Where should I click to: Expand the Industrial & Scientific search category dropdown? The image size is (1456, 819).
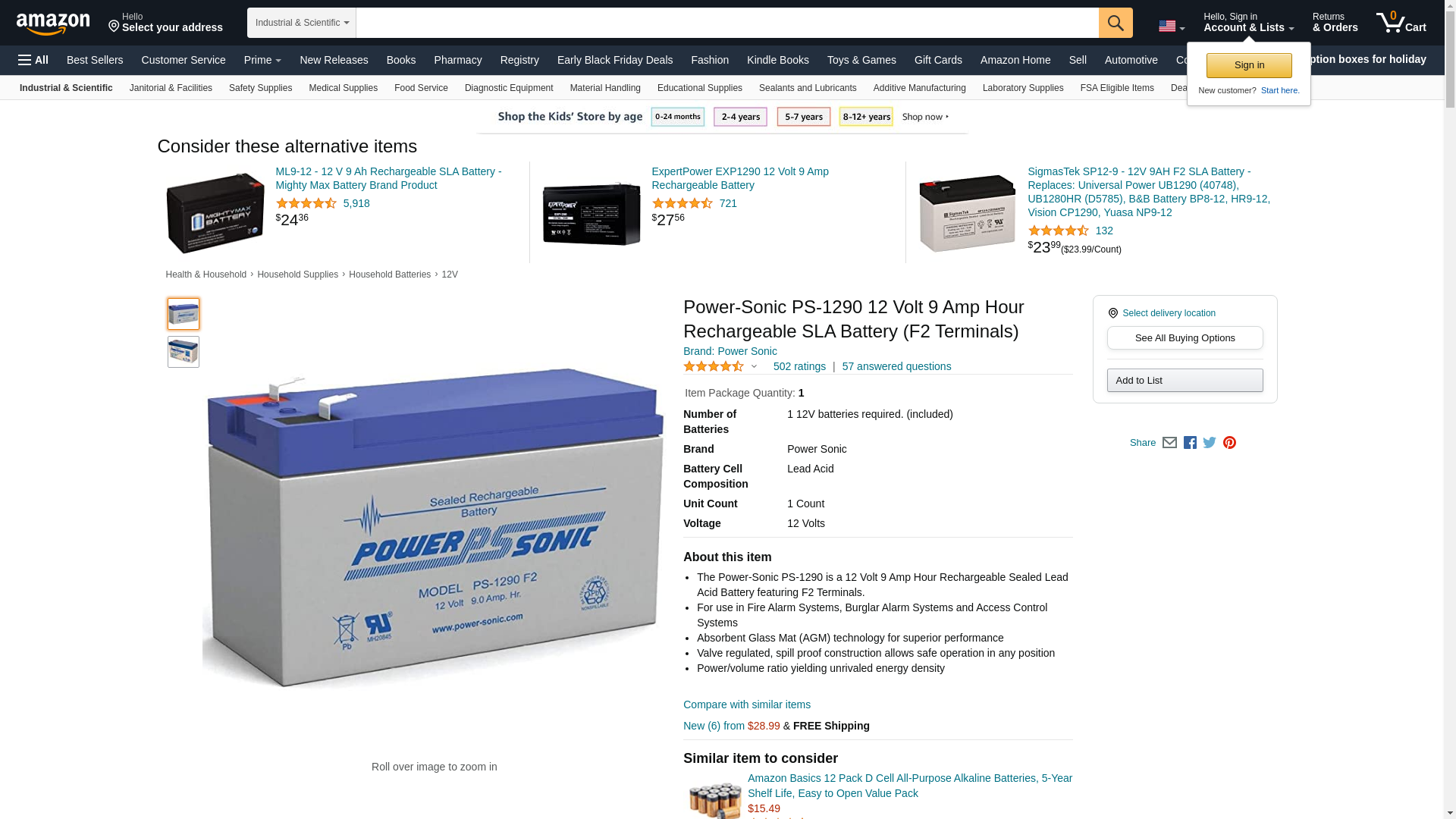pyautogui.click(x=302, y=23)
